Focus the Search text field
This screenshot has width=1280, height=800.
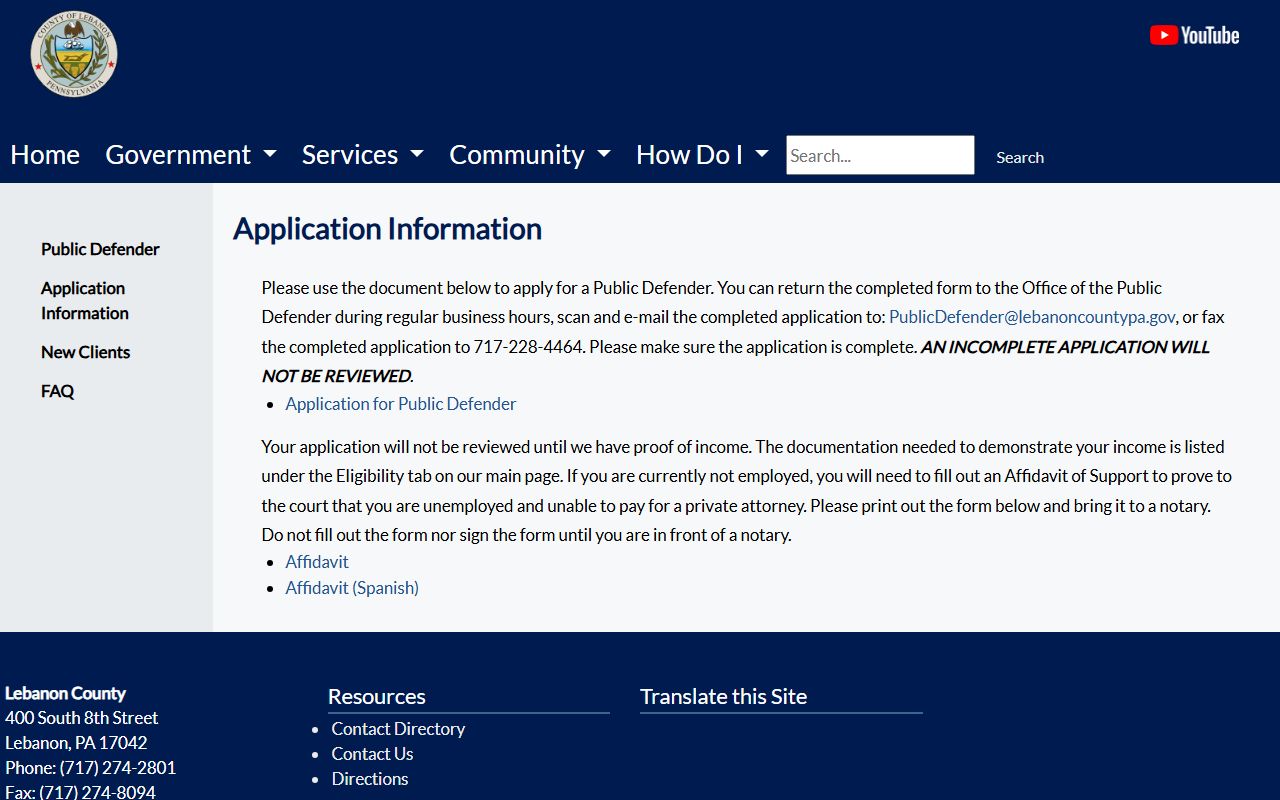coord(880,155)
